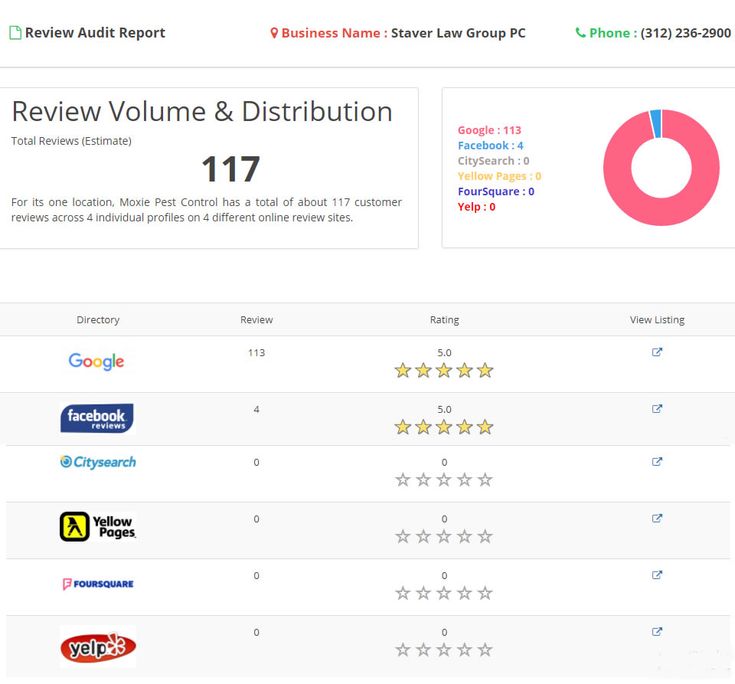
Task: Click the 'Yelp : 0' legend entry
Action: point(476,207)
